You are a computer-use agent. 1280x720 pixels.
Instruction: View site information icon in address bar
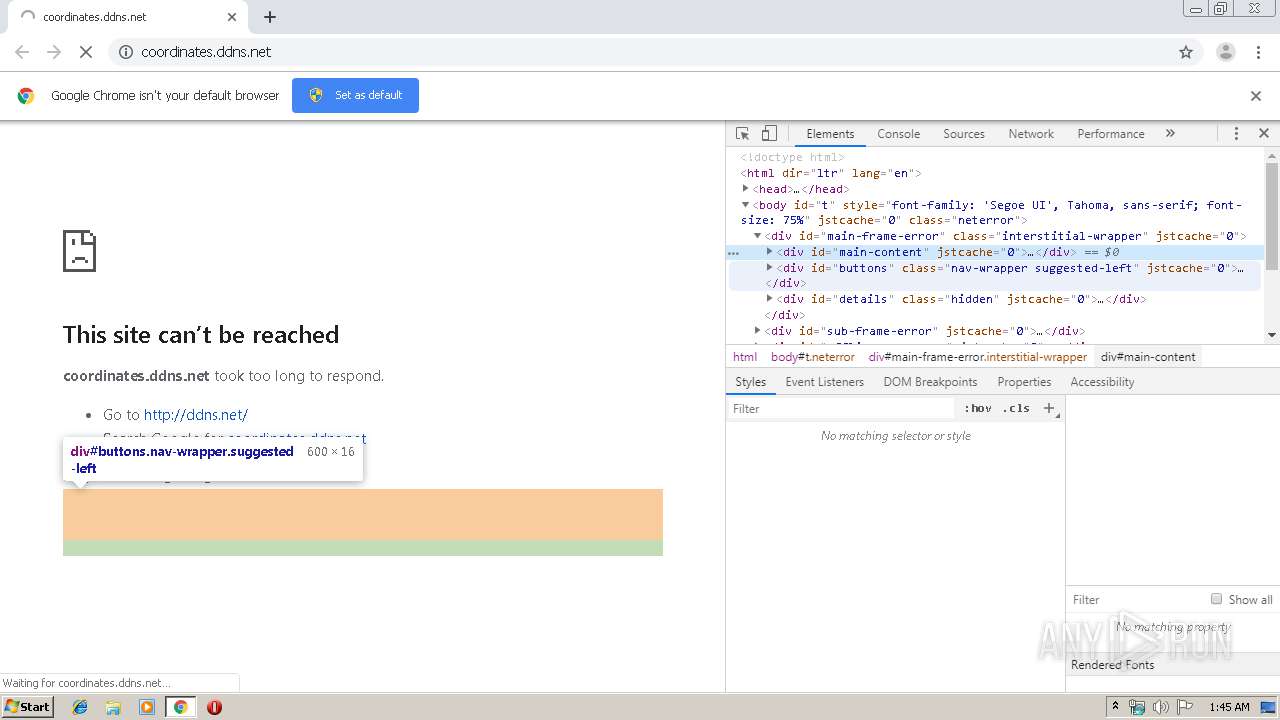[x=126, y=52]
